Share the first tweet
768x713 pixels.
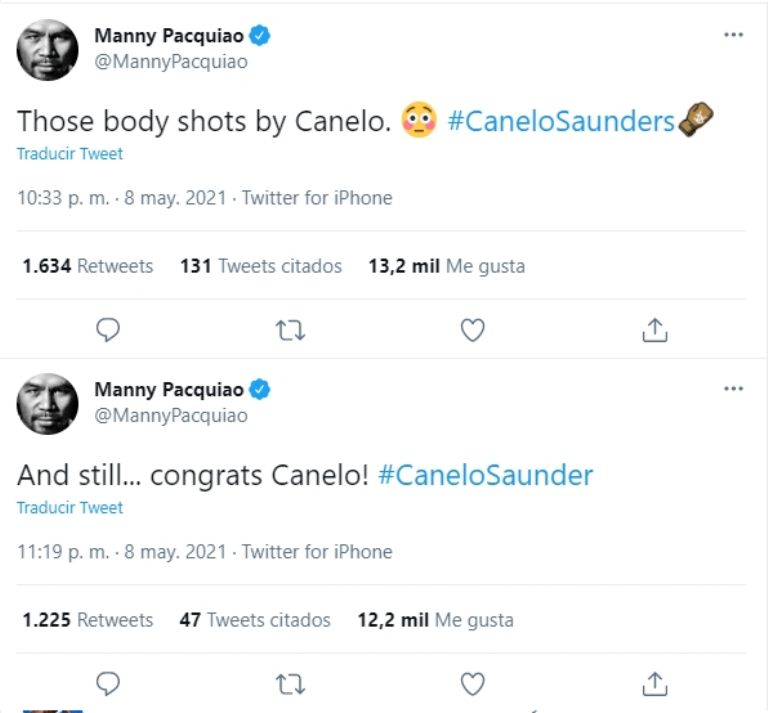click(x=654, y=329)
